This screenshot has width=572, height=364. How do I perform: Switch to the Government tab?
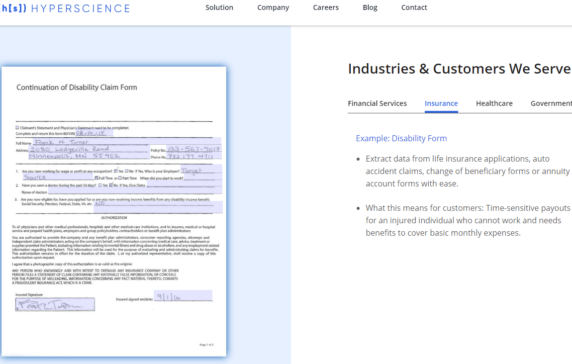point(551,104)
